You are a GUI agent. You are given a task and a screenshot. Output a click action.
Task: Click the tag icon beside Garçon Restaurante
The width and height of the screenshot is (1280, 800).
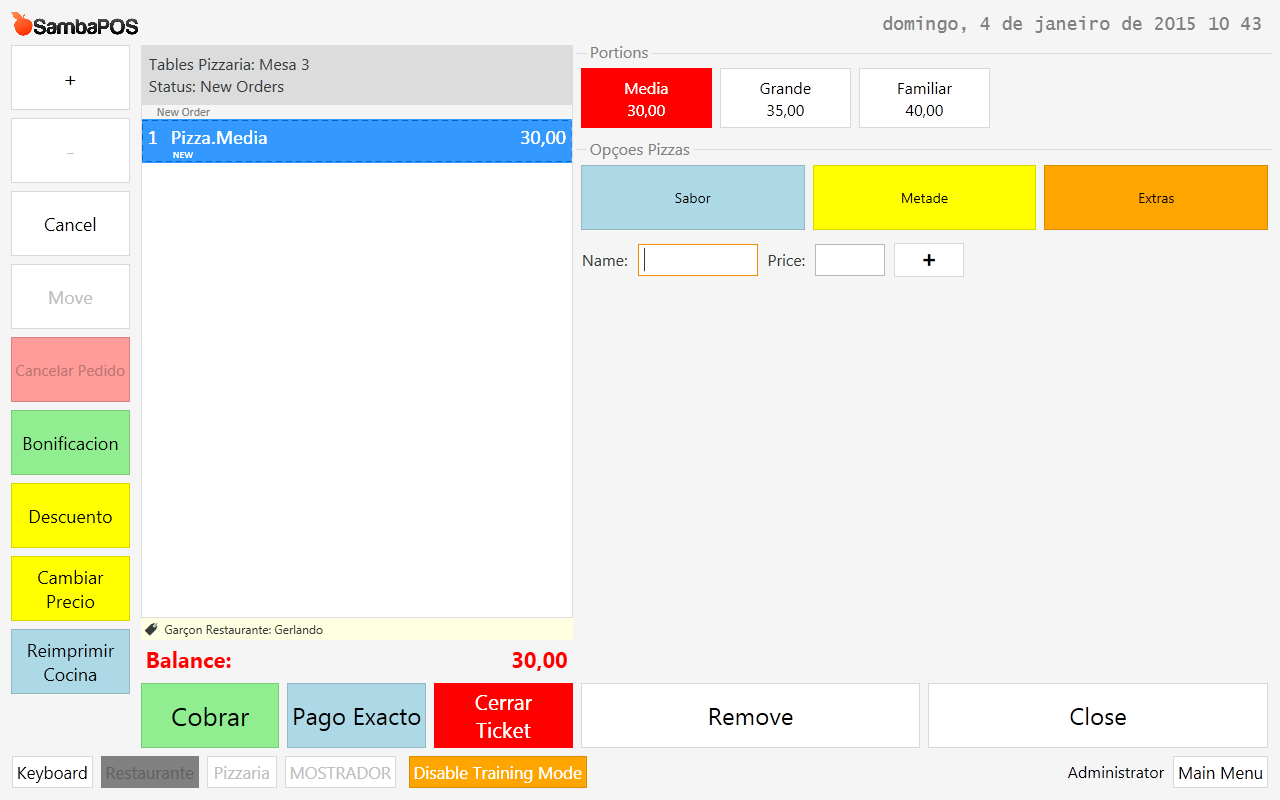click(x=152, y=630)
